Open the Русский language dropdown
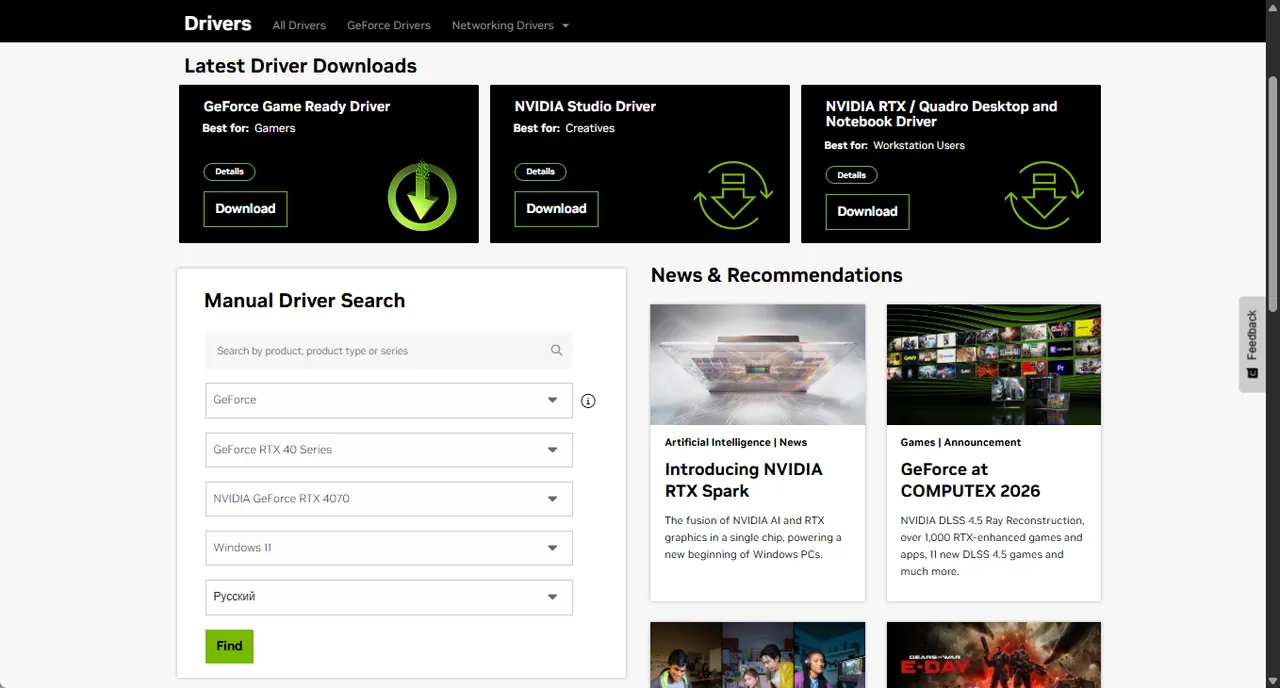The height and width of the screenshot is (688, 1280). pos(389,597)
